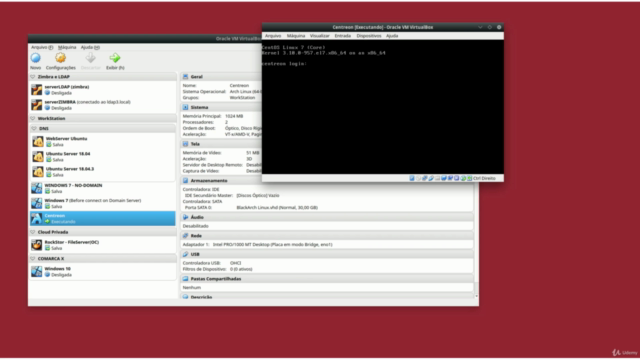Click the green Exibir arrow icon
This screenshot has height=360, width=640.
(x=115, y=58)
